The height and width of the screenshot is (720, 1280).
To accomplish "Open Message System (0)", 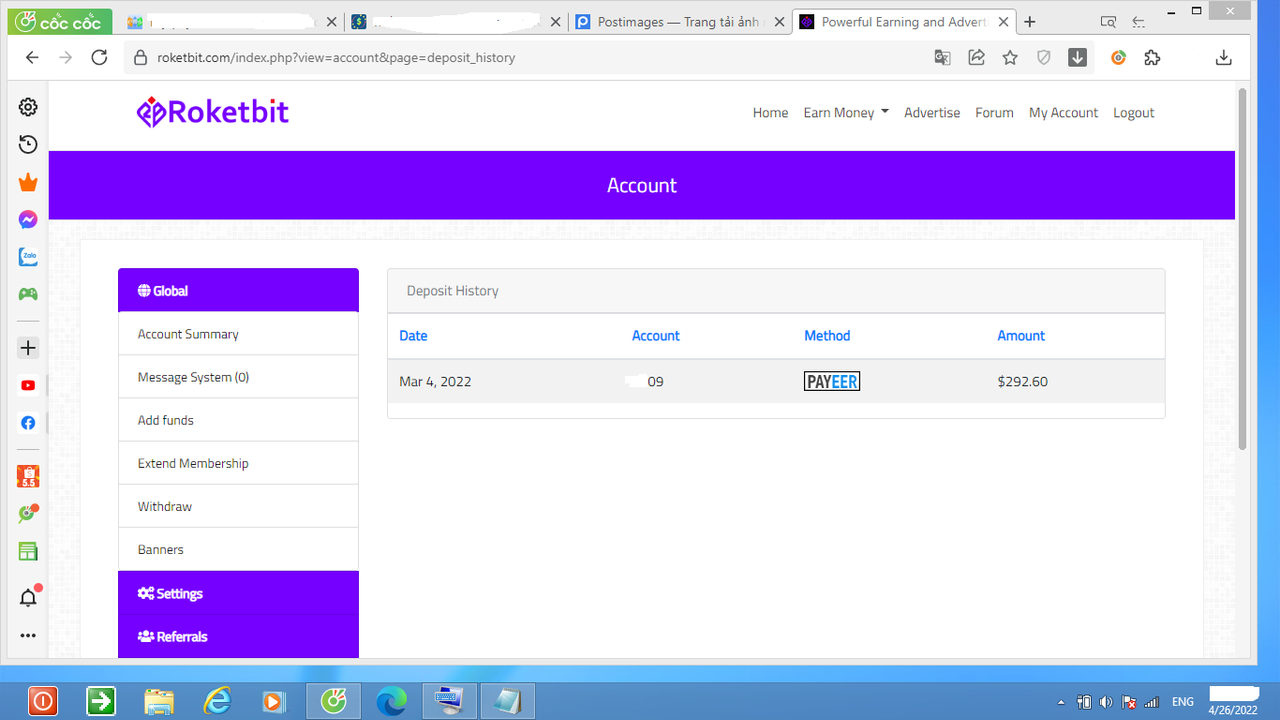I will click(x=238, y=377).
